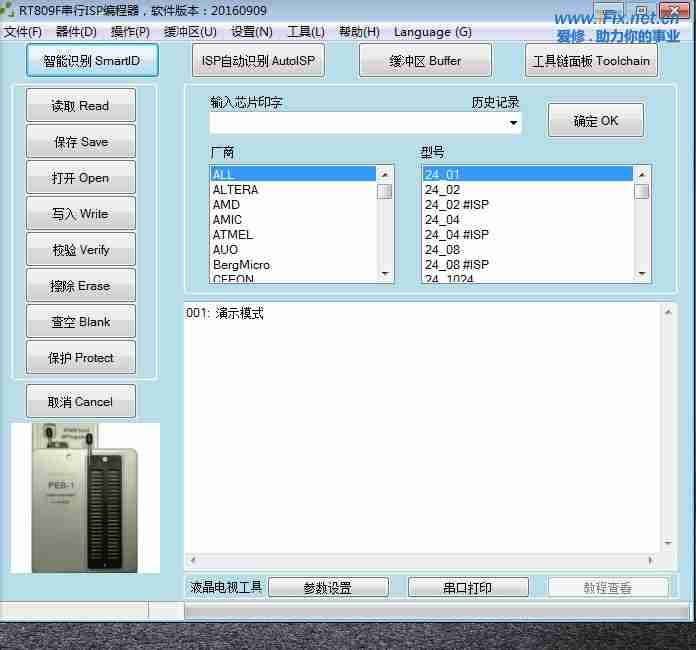The height and width of the screenshot is (650, 696).
Task: Open the 文件(F) menu
Action: [x=23, y=32]
